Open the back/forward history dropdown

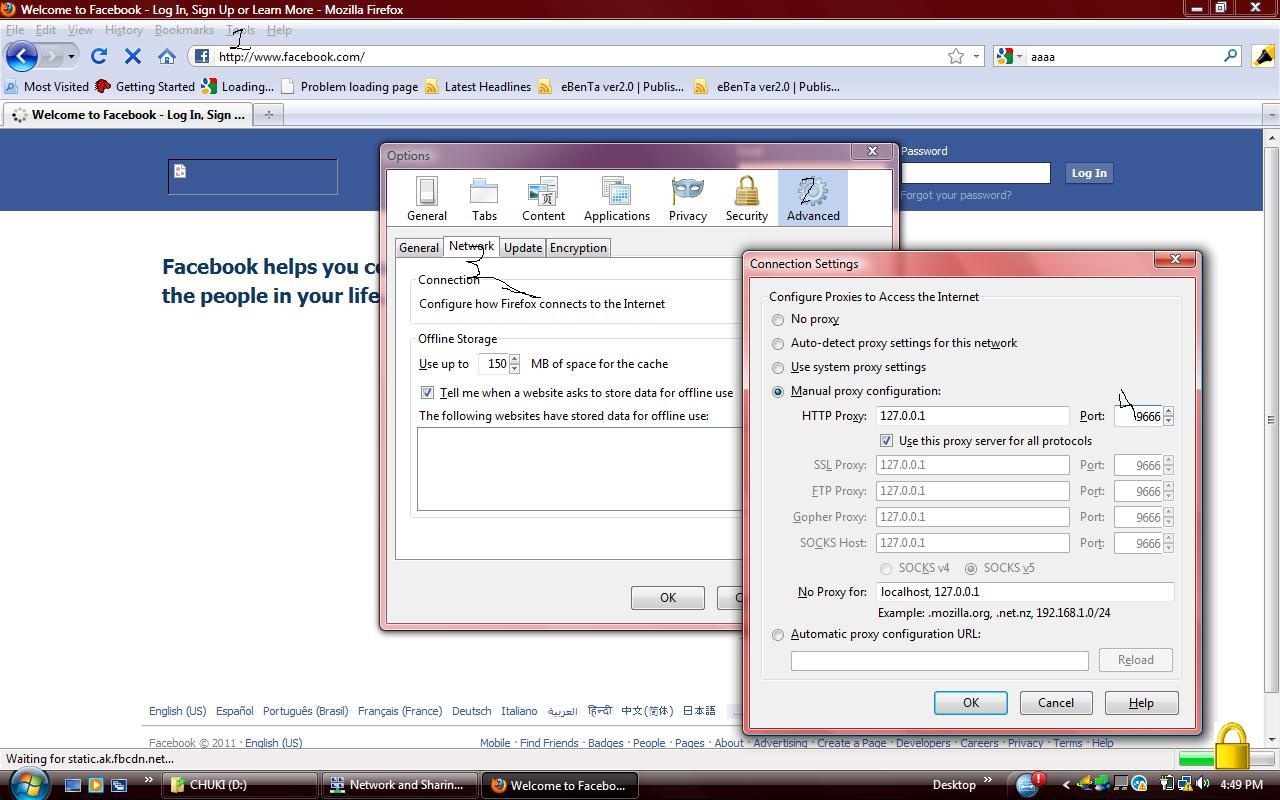pos(71,56)
